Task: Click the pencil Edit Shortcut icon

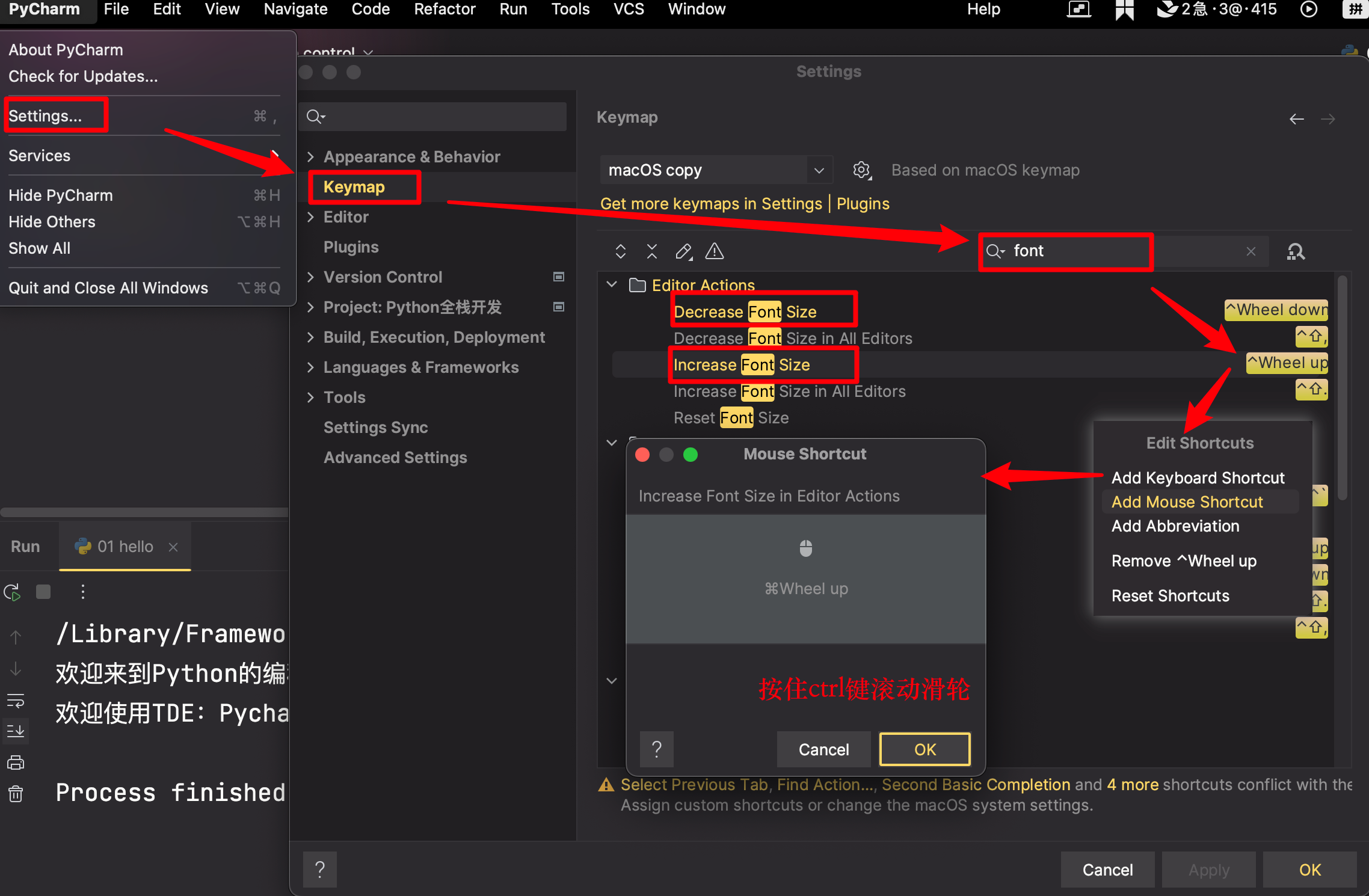Action: click(x=683, y=251)
